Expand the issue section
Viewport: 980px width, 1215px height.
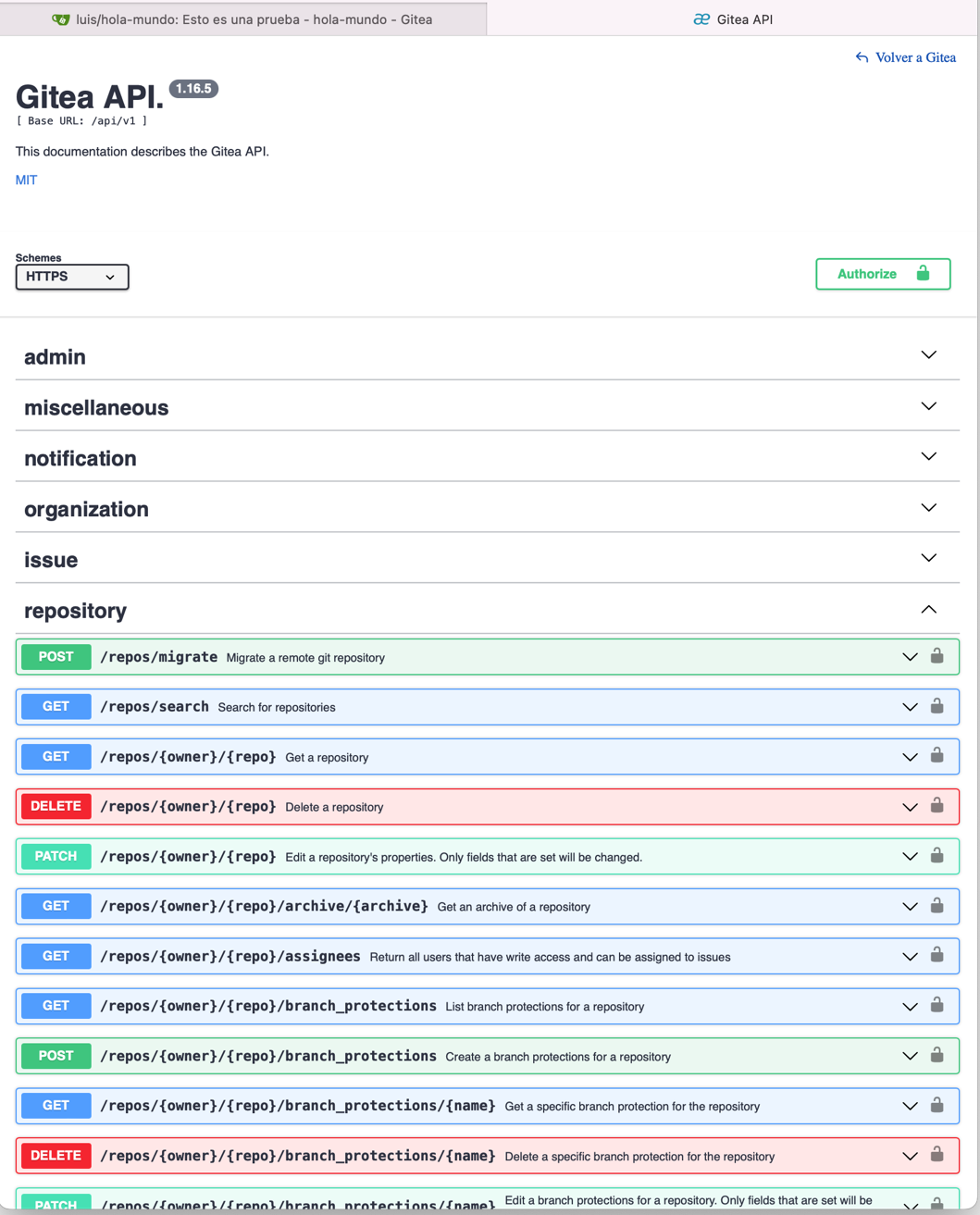click(x=928, y=558)
